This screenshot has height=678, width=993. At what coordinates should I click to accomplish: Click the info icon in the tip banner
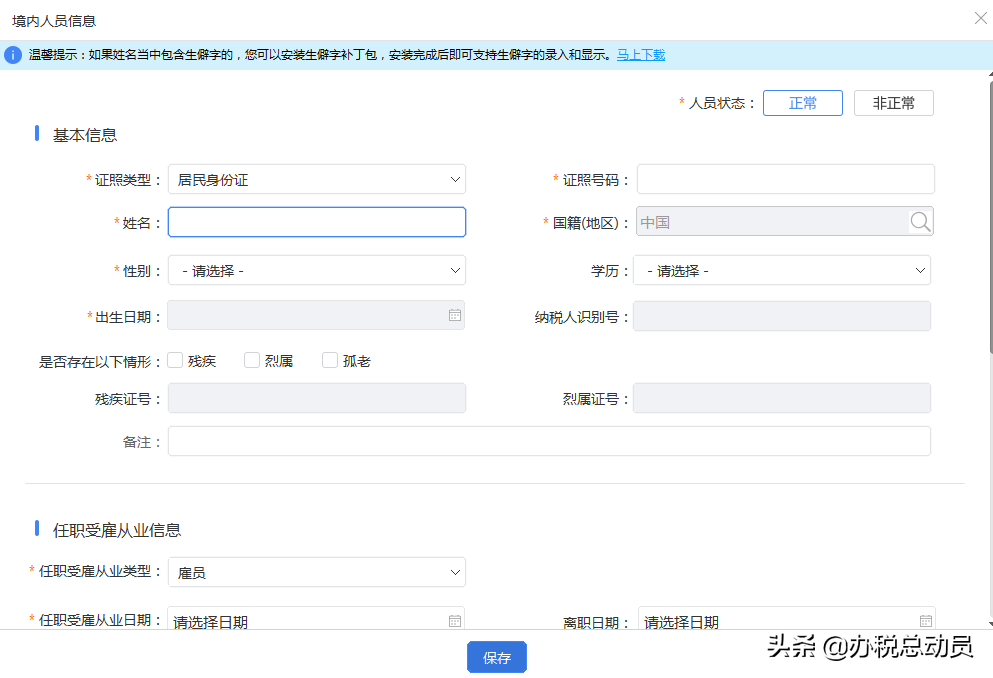click(11, 55)
